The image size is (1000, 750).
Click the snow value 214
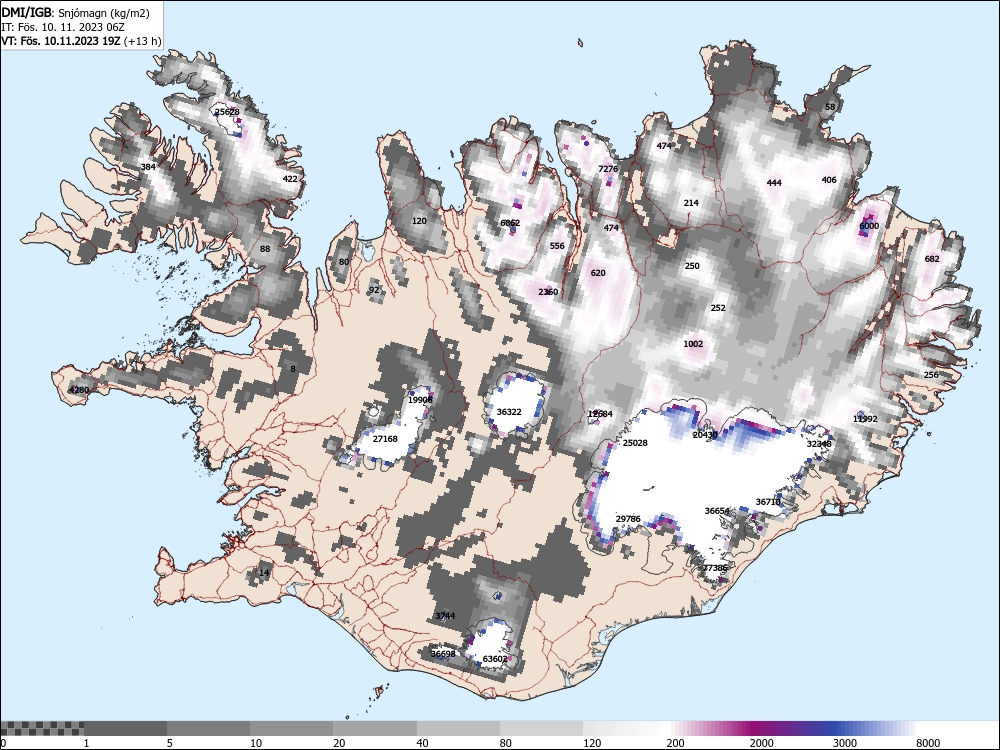click(x=691, y=203)
